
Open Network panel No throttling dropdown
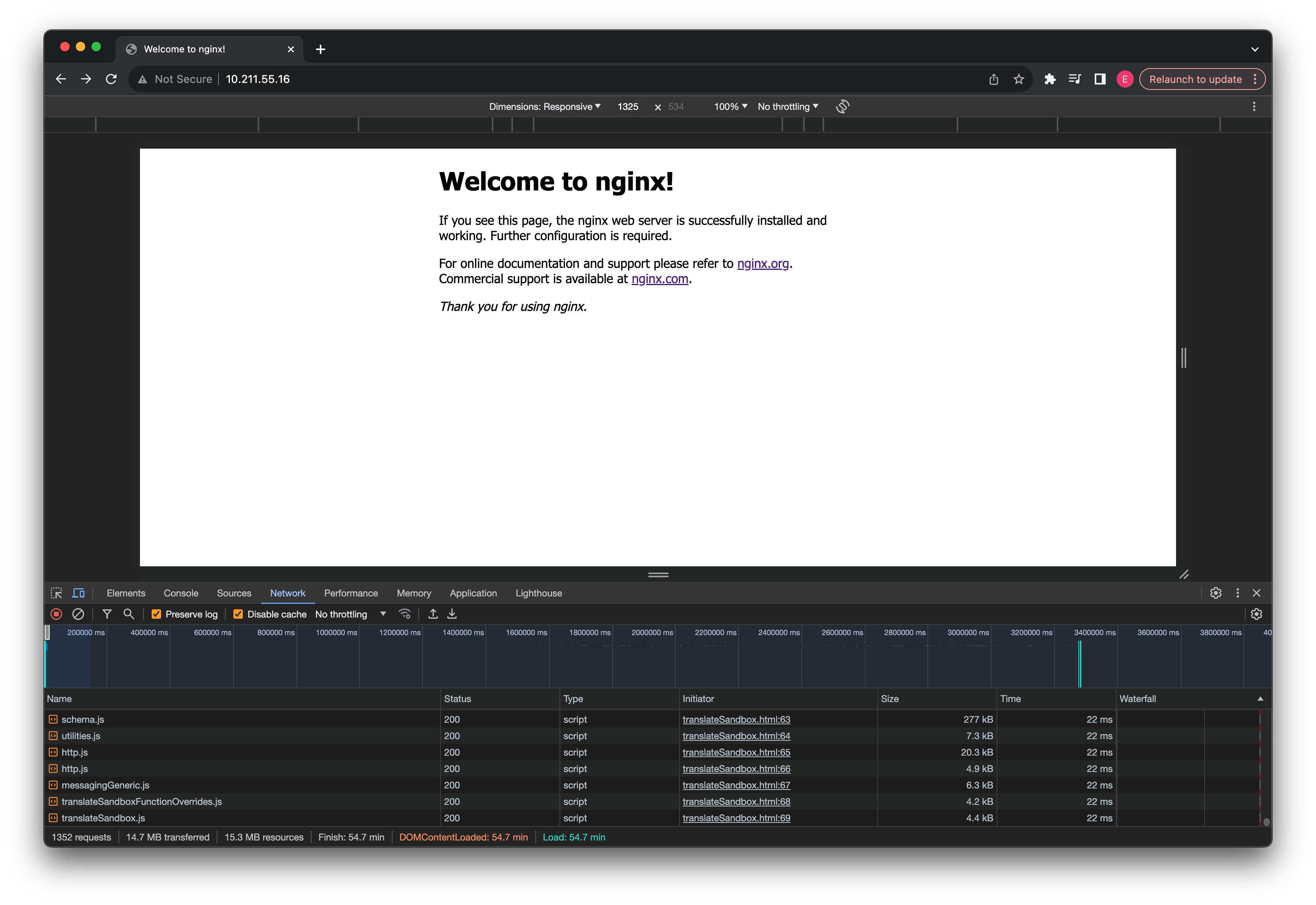pos(350,614)
